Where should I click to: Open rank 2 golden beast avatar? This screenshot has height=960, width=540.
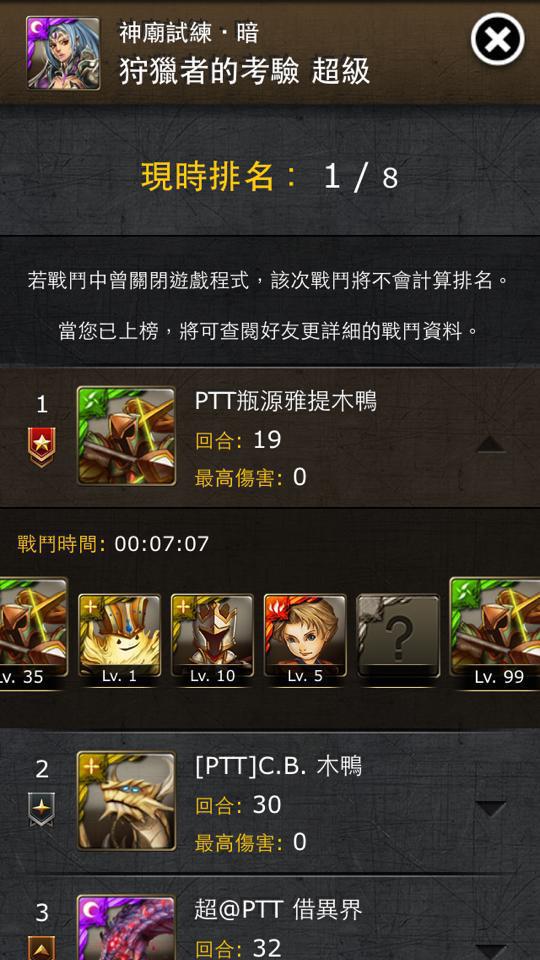pos(126,801)
